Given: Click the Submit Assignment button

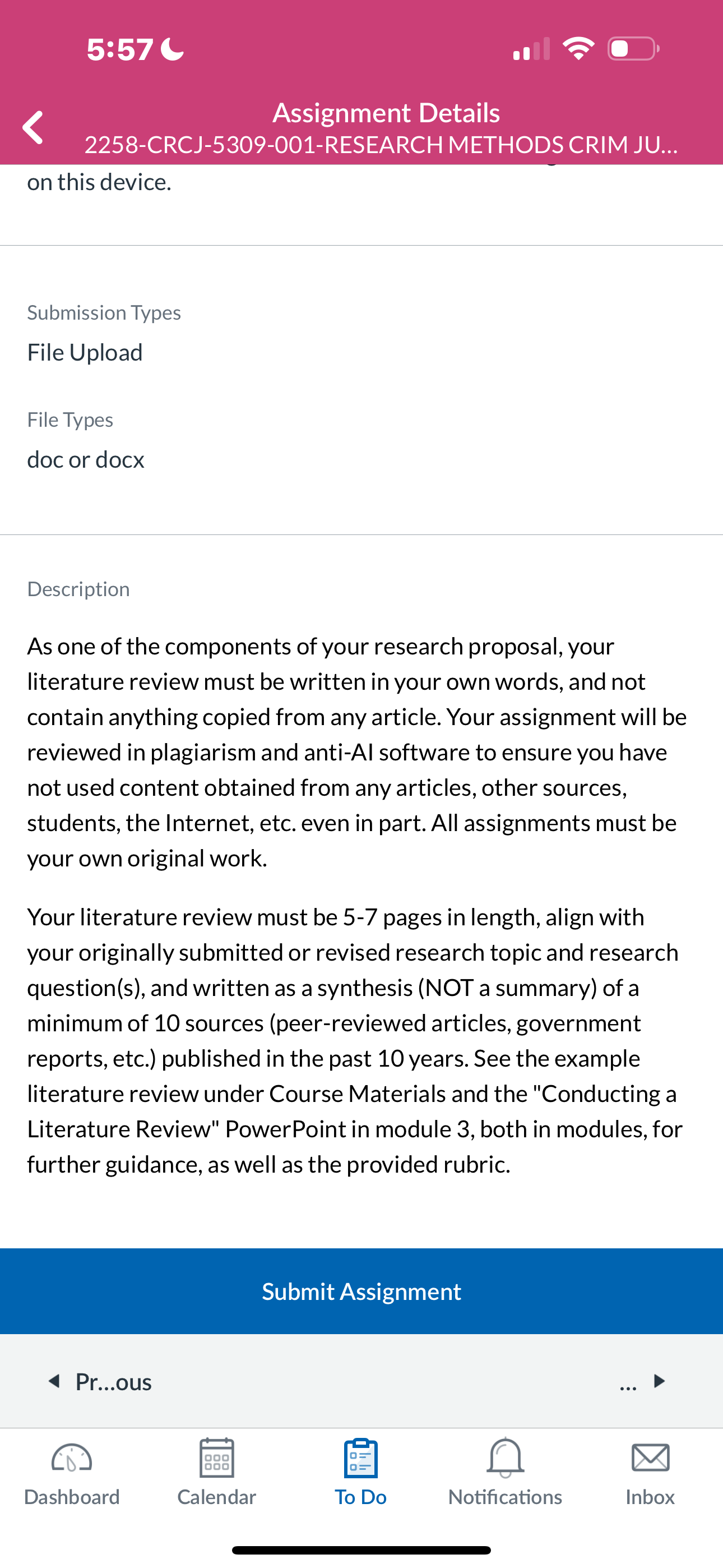Looking at the screenshot, I should coord(361,1291).
